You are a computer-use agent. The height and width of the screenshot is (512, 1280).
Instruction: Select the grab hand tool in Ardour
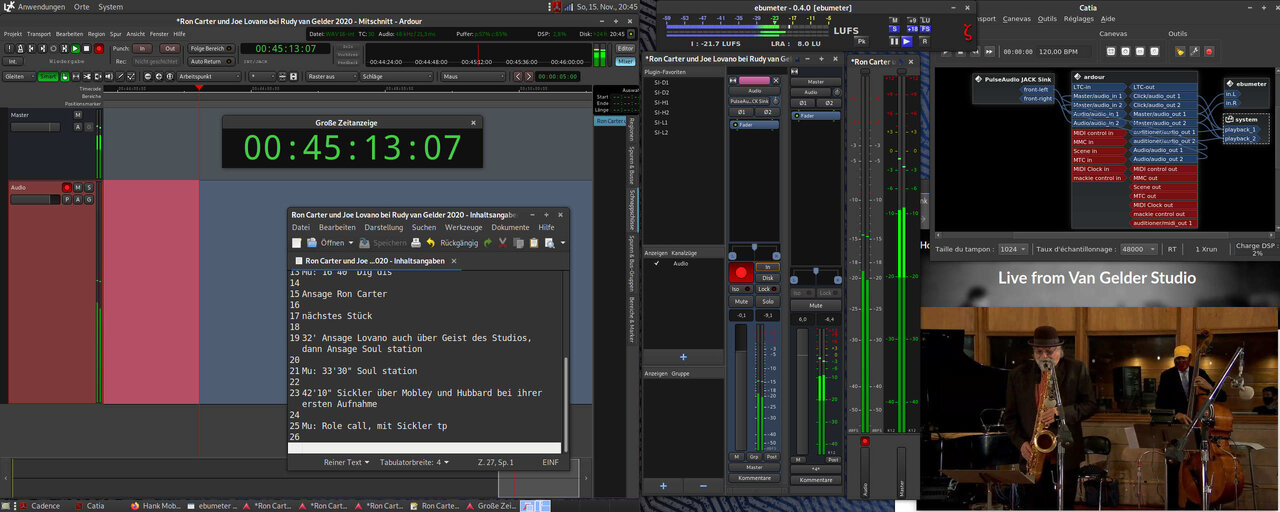coord(65,76)
